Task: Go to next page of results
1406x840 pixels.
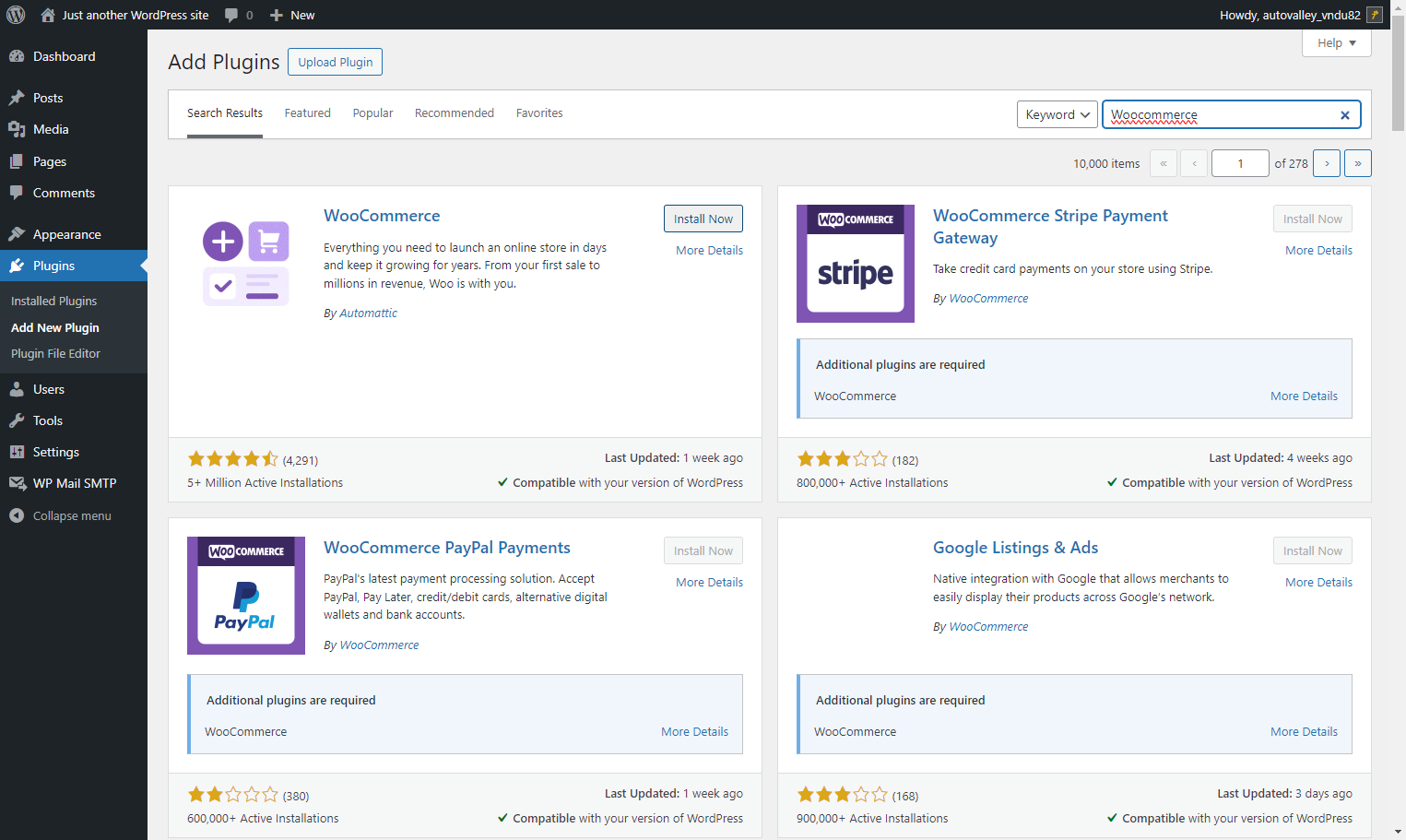Action: click(1327, 163)
